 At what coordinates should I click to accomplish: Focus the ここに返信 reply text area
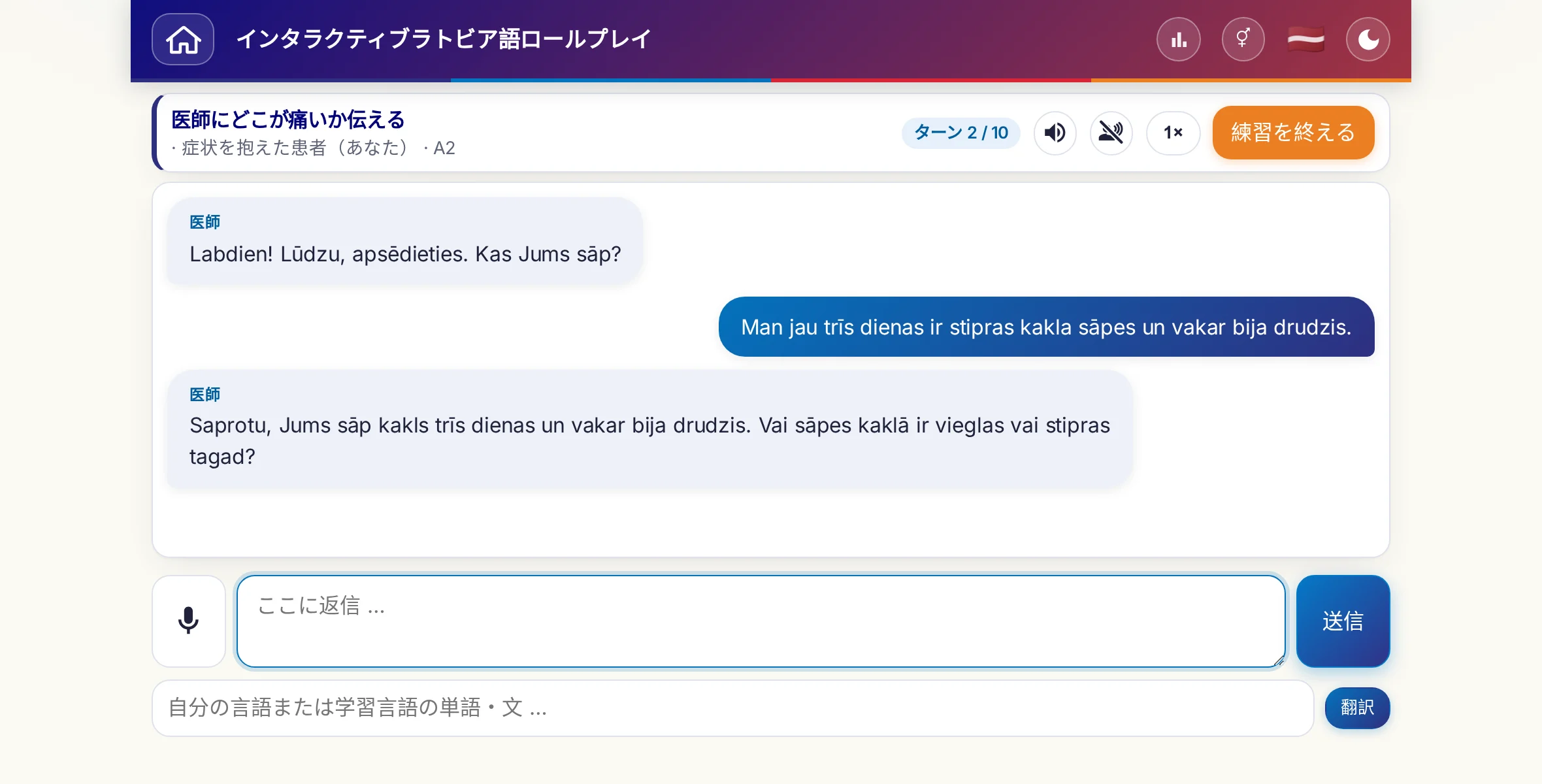pos(761,621)
